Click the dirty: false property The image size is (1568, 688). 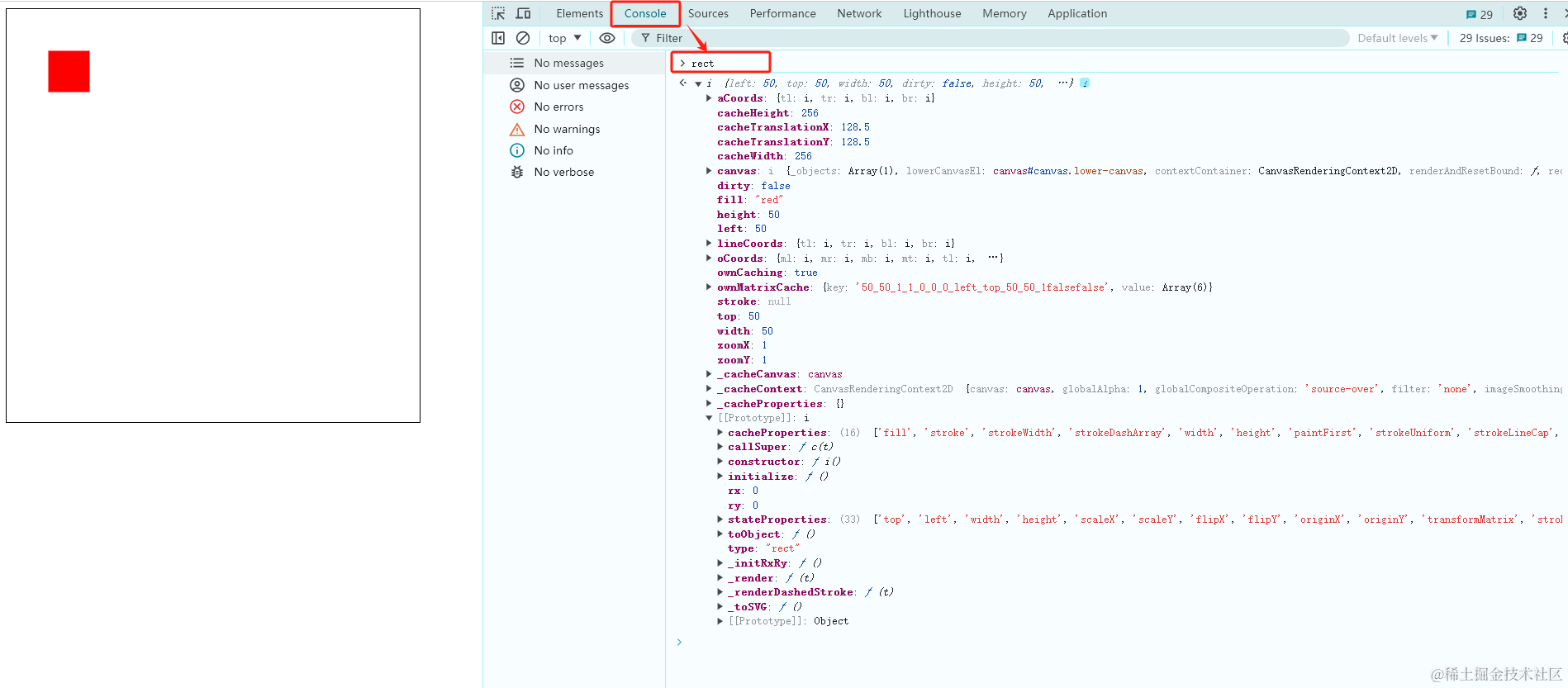[x=753, y=186]
